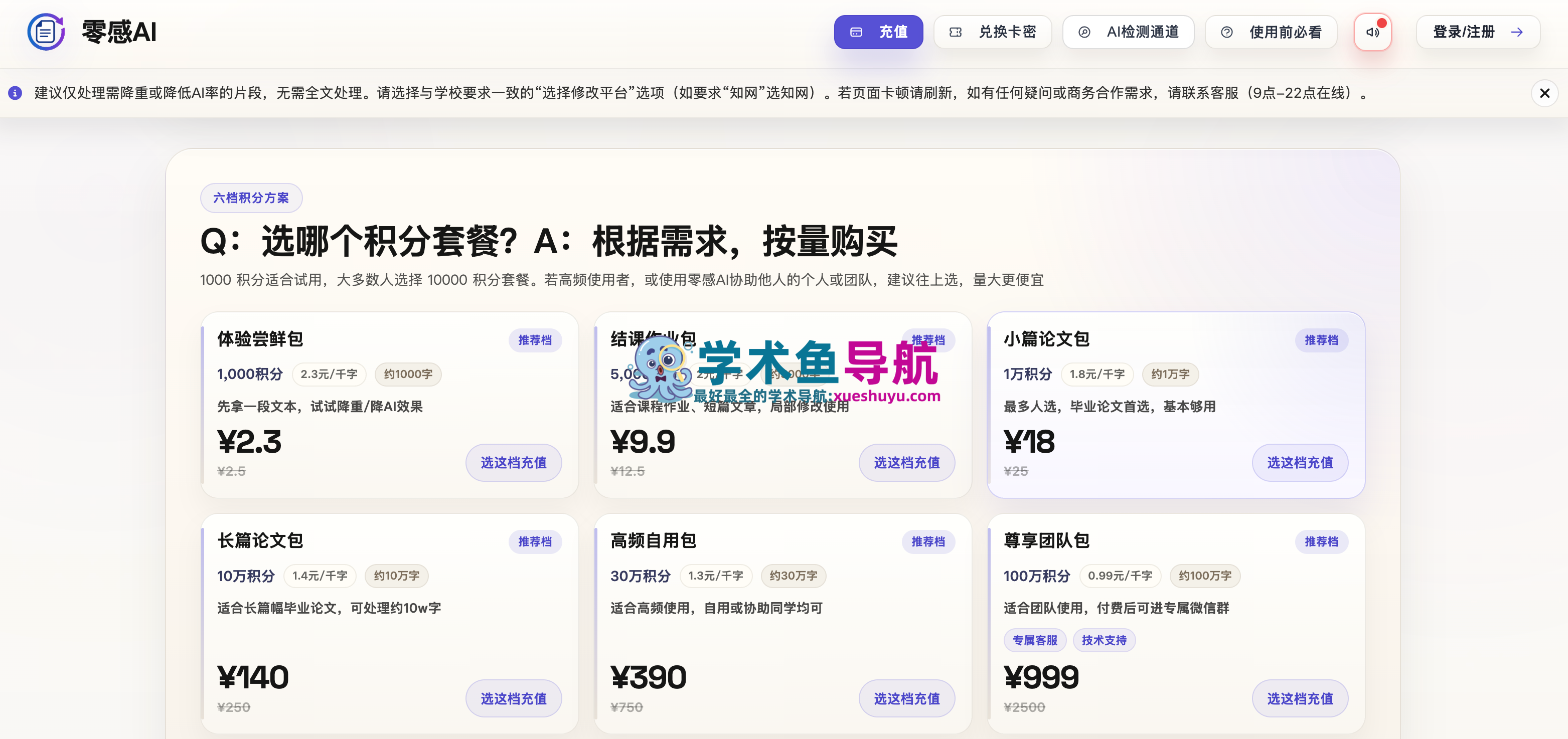
Task: Click the 1.8元/千字 rate pill
Action: [1097, 374]
